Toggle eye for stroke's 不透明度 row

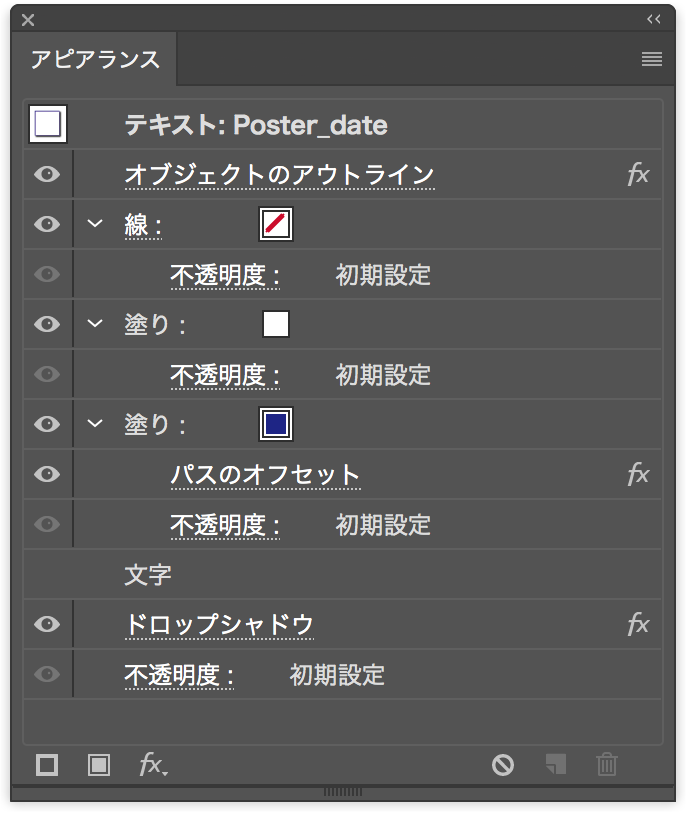pyautogui.click(x=47, y=274)
